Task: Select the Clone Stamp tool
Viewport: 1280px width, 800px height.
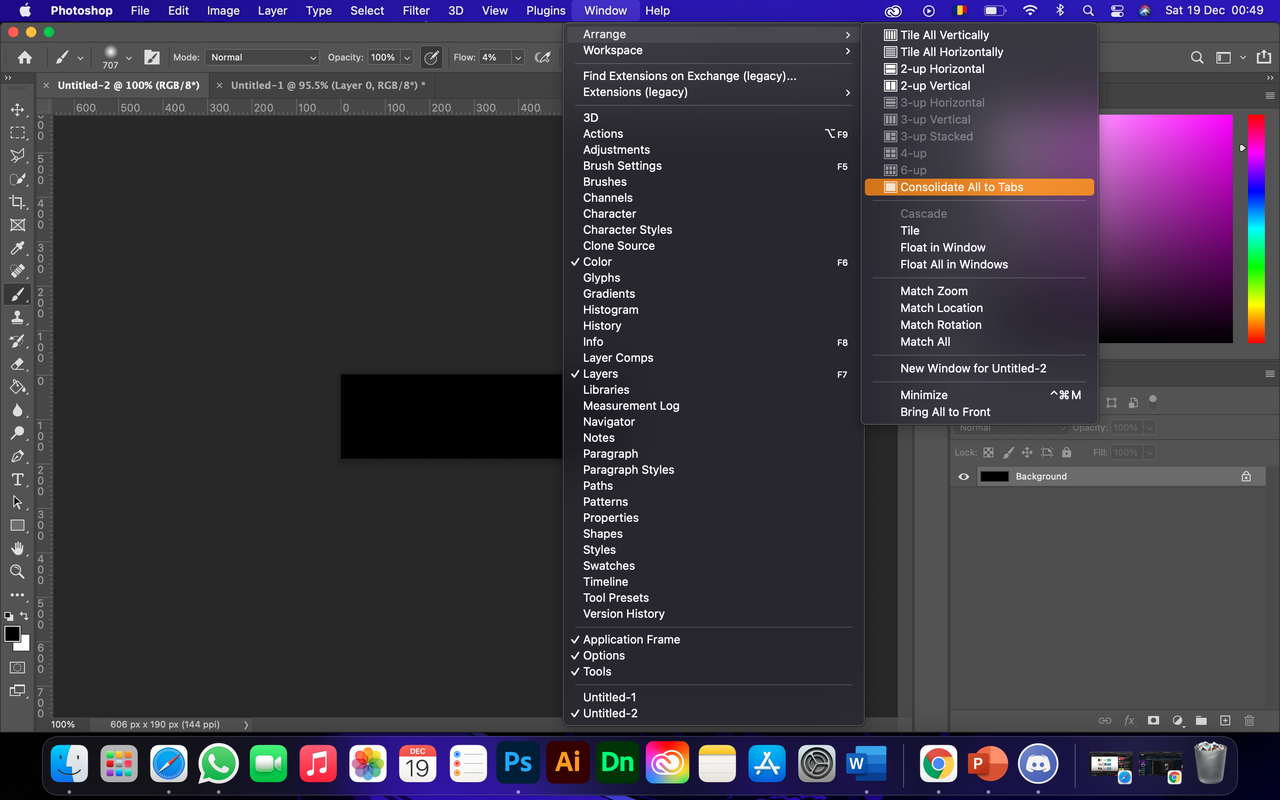Action: coord(17,318)
